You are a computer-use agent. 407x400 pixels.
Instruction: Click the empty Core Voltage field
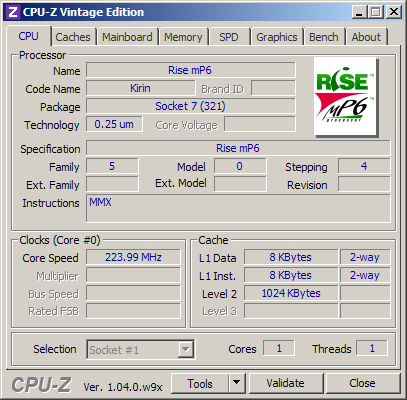pos(260,124)
